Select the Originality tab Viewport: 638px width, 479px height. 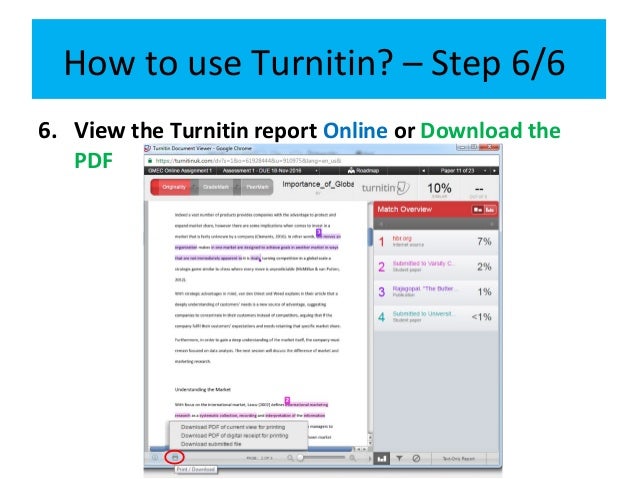pyautogui.click(x=171, y=187)
